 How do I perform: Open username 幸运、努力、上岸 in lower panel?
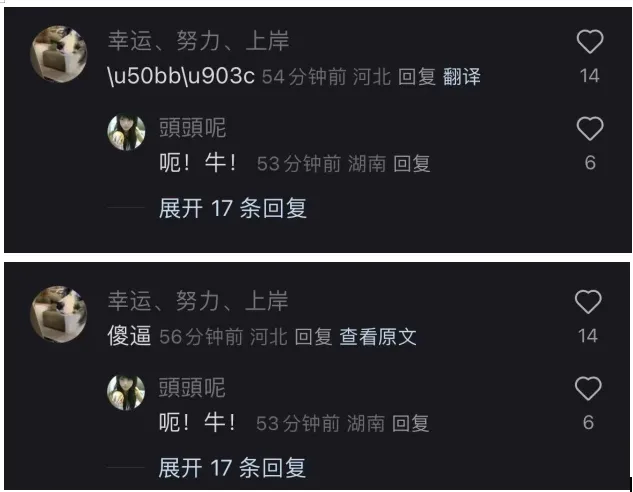[198, 301]
